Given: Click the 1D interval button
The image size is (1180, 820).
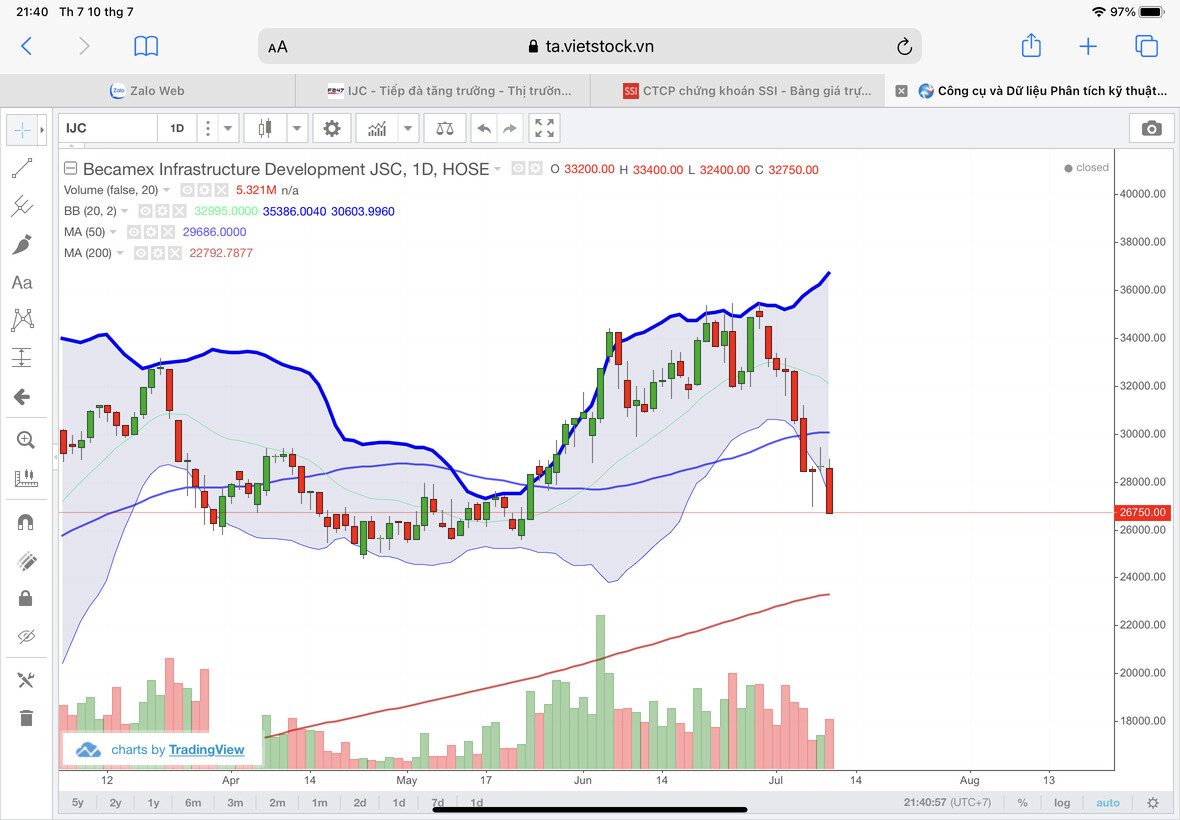Looking at the screenshot, I should pos(177,128).
